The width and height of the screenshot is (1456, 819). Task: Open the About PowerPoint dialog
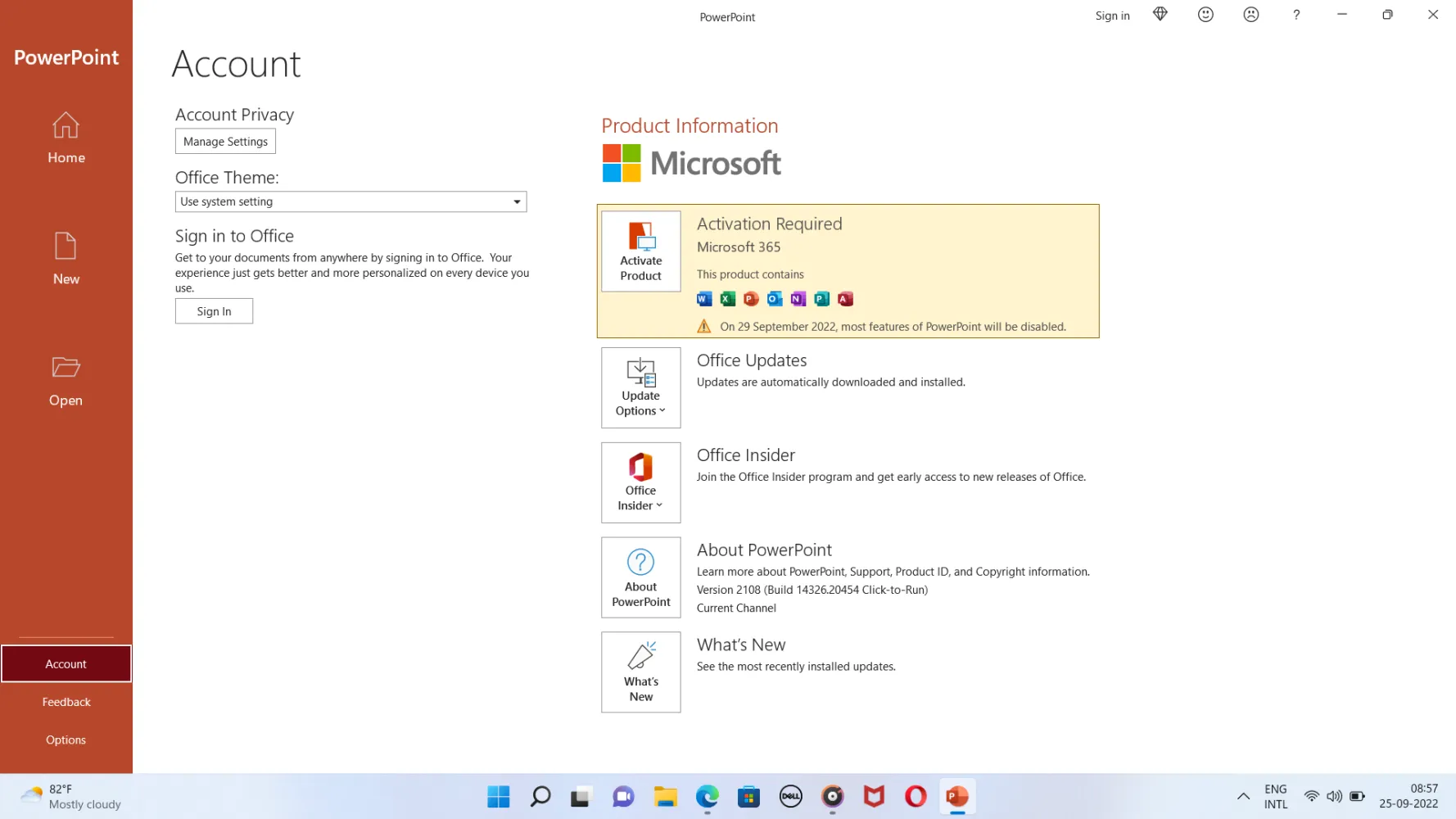click(641, 577)
